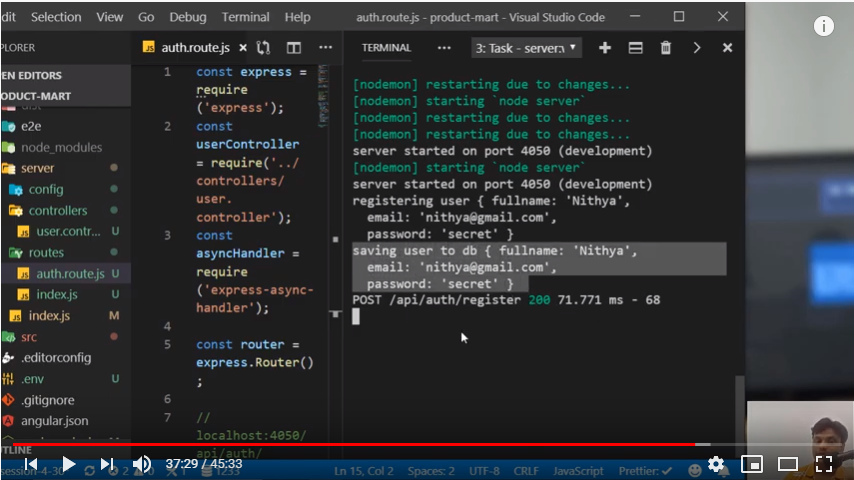Seek on the red video progress bar

click(400, 444)
